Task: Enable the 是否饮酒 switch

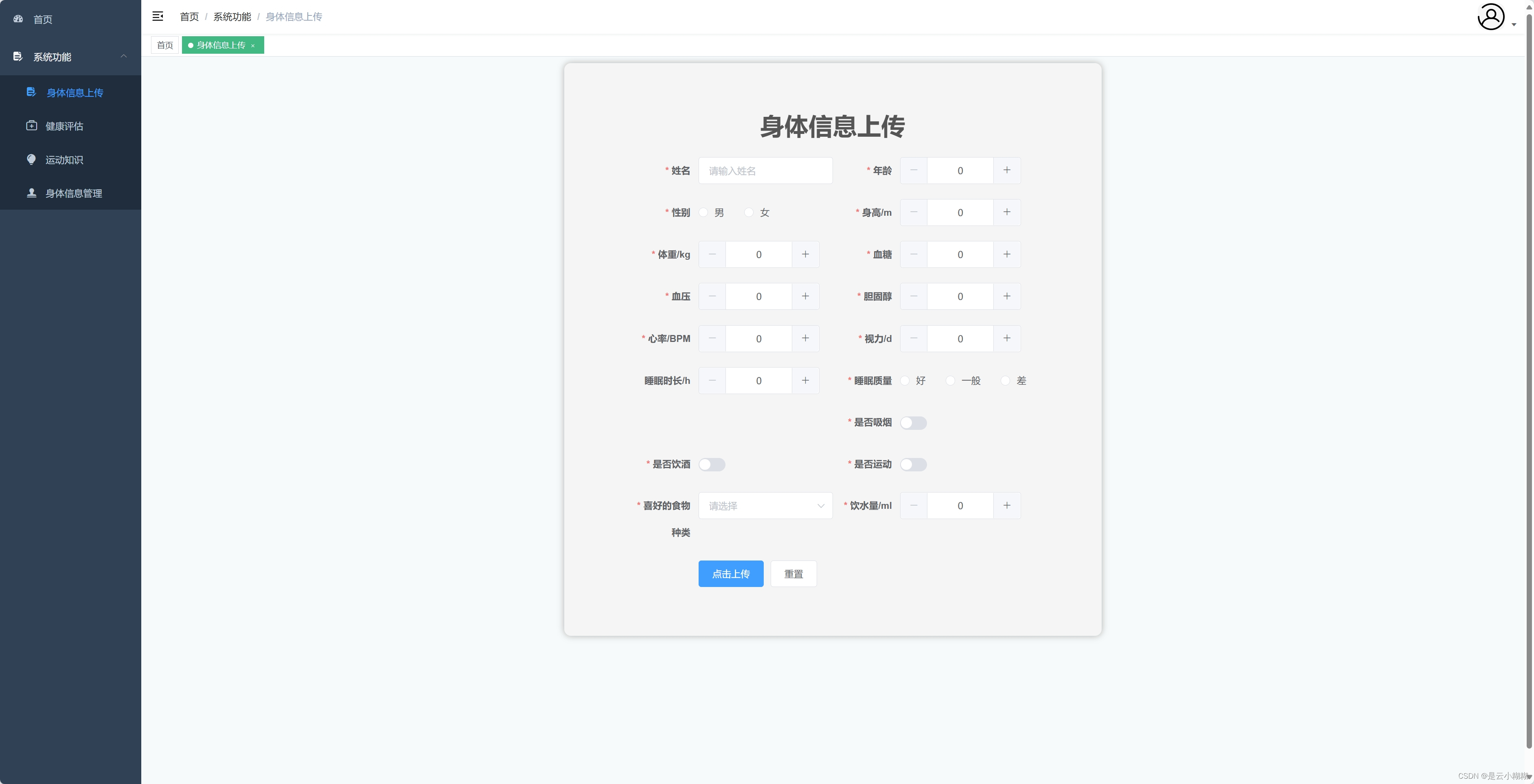Action: [x=712, y=464]
